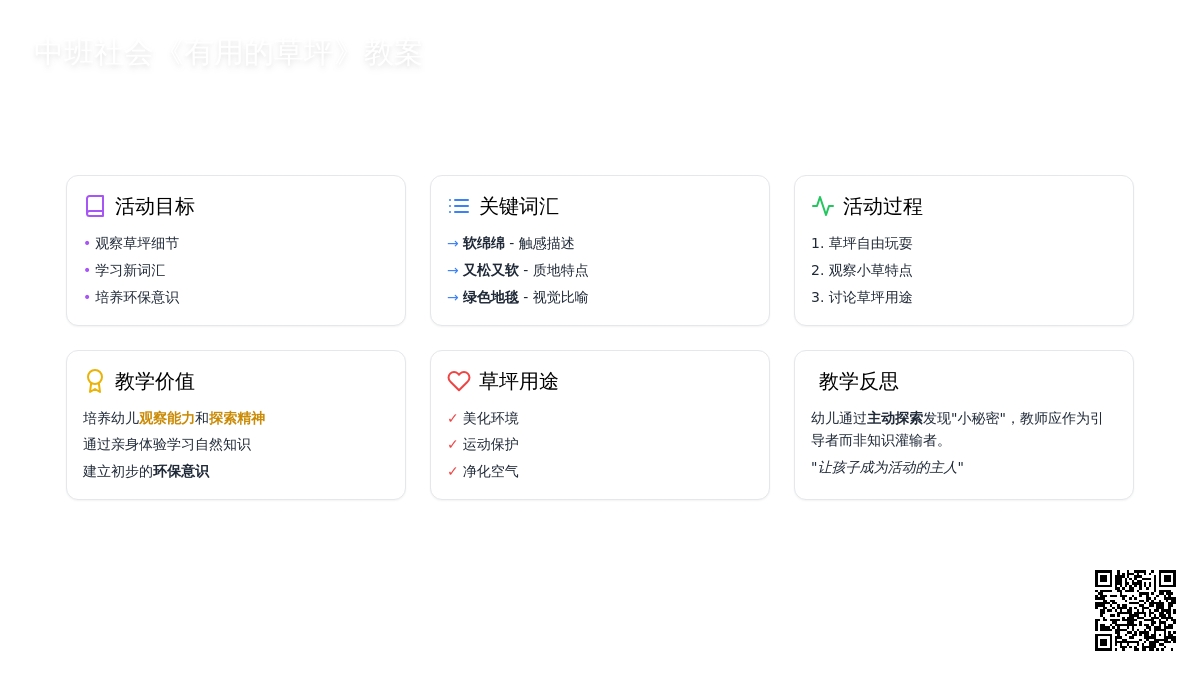Viewport: 1200px width, 675px height.
Task: Click the slide title 《有用的草坪》教案
Action: [x=228, y=54]
